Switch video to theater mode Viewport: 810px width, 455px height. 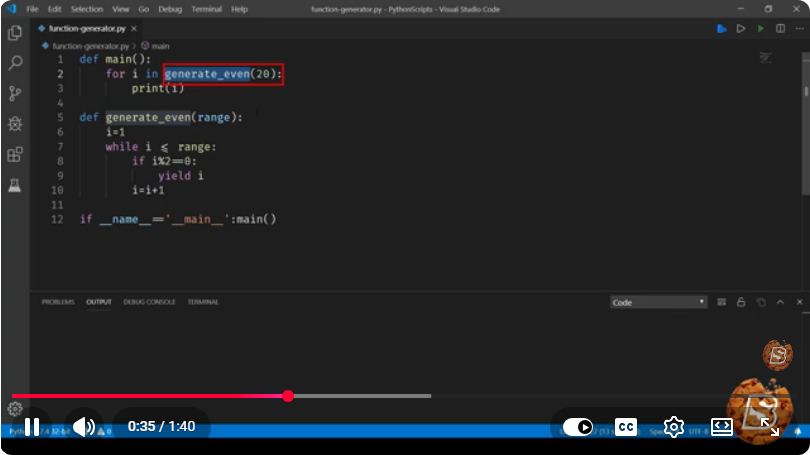coord(722,427)
